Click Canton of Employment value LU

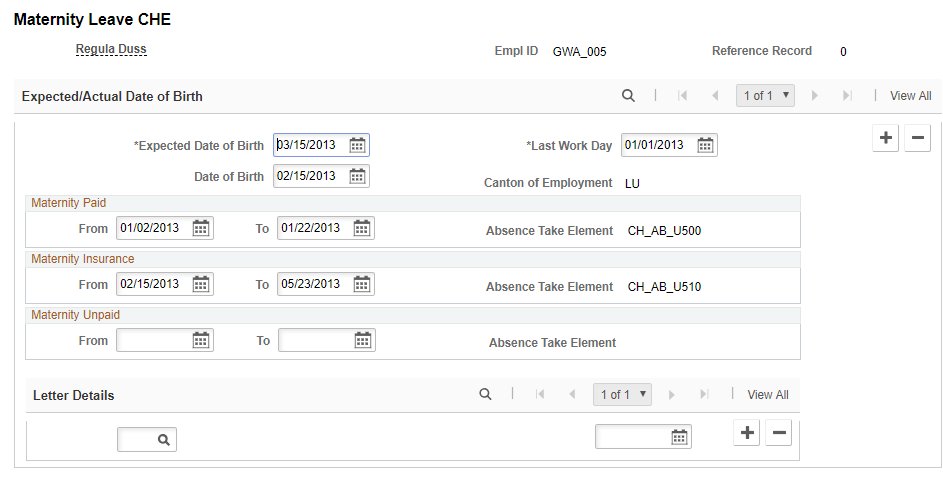[x=632, y=184]
